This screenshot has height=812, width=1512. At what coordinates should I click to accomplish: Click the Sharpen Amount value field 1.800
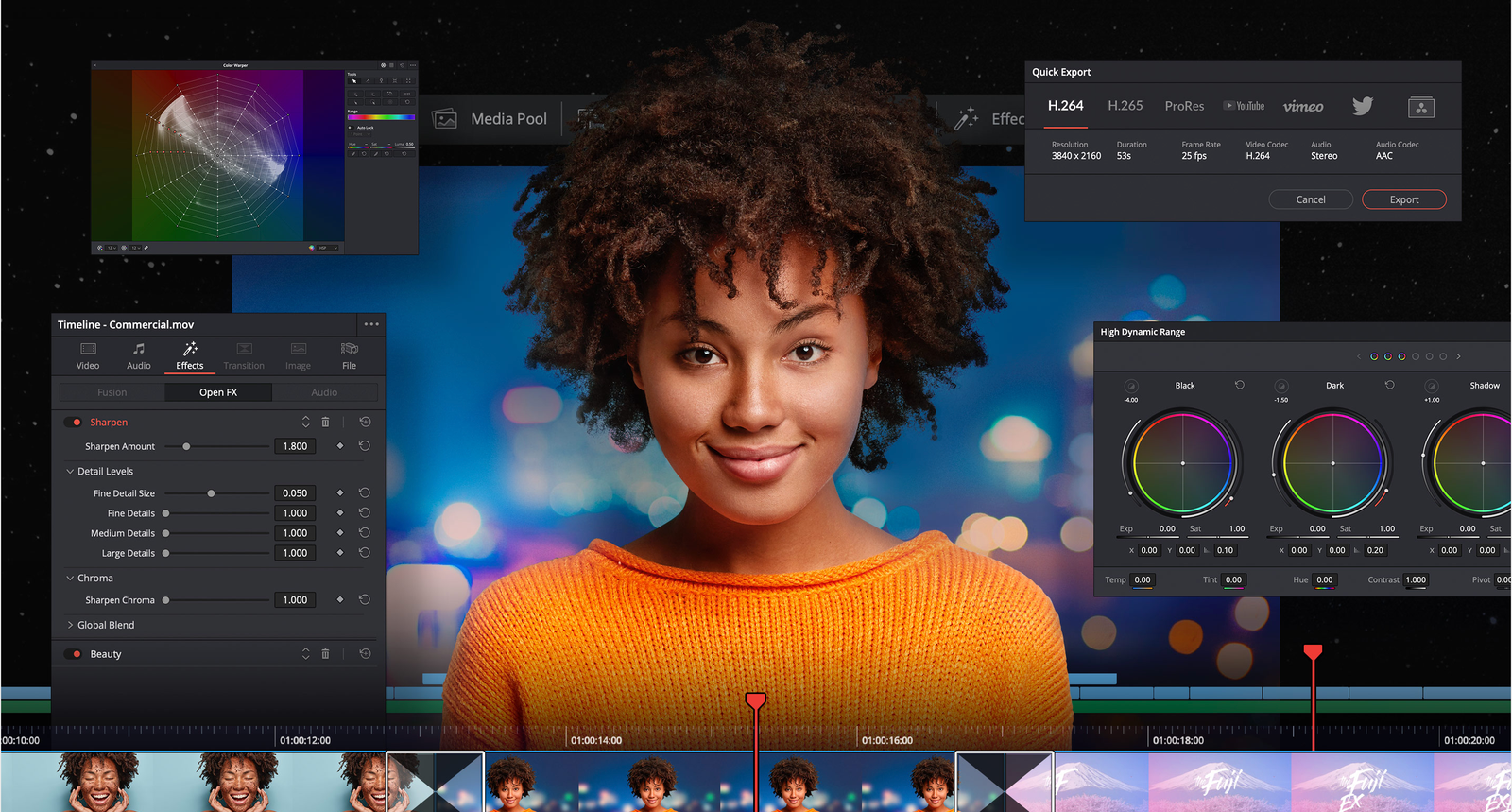pos(295,446)
